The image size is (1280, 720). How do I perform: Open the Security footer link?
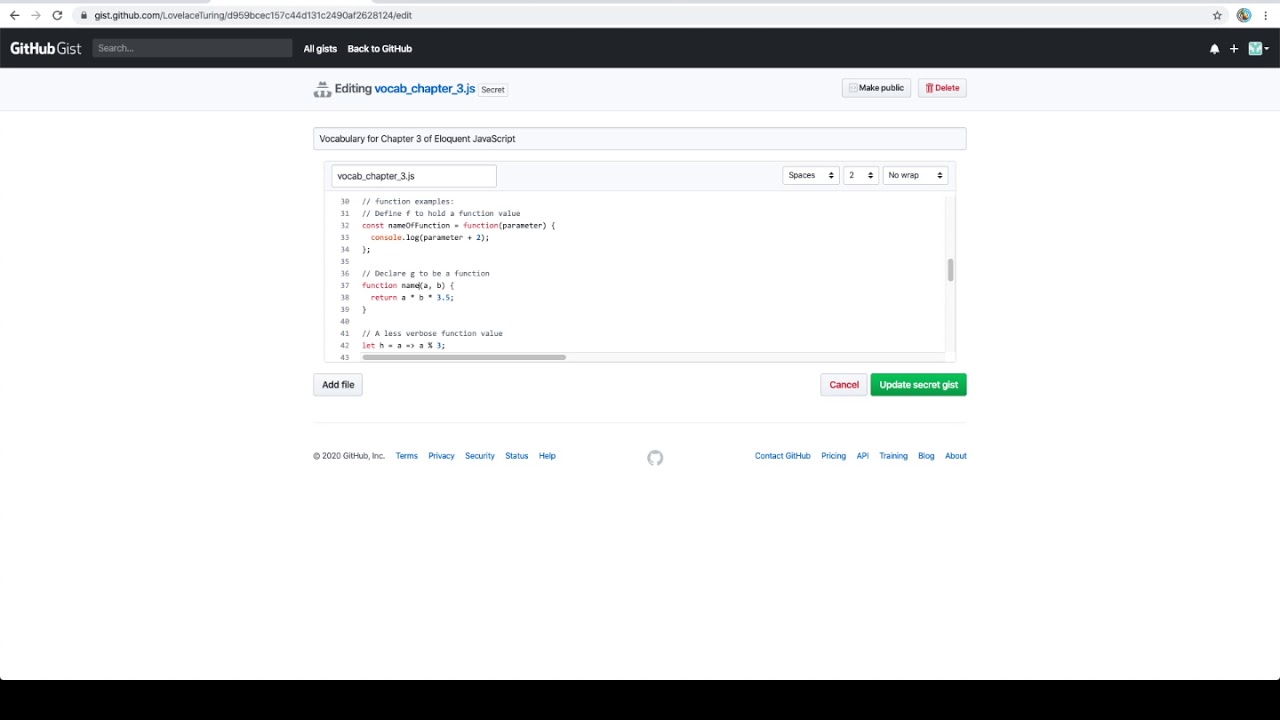tap(480, 456)
